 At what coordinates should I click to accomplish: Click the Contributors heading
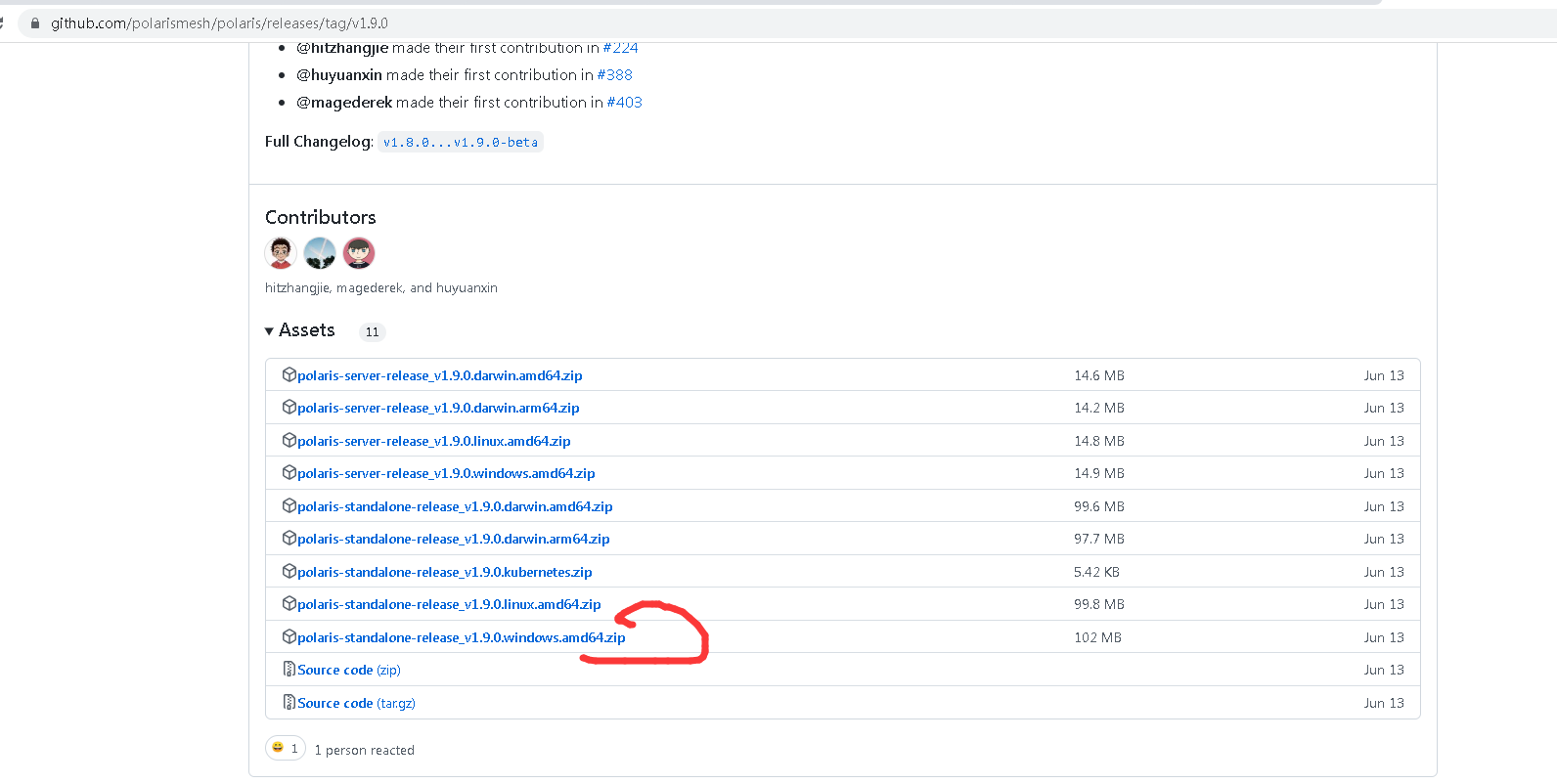pyautogui.click(x=321, y=217)
